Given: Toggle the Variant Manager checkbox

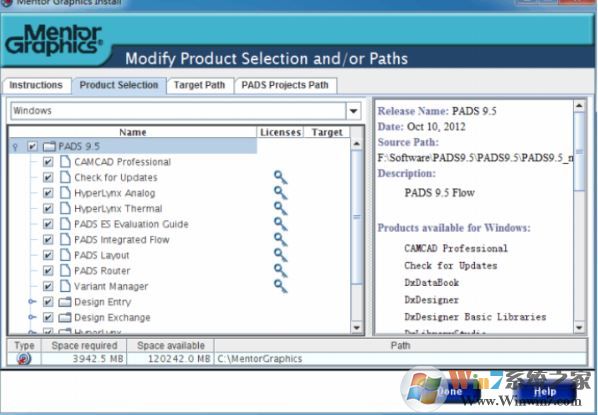Looking at the screenshot, I should [48, 286].
